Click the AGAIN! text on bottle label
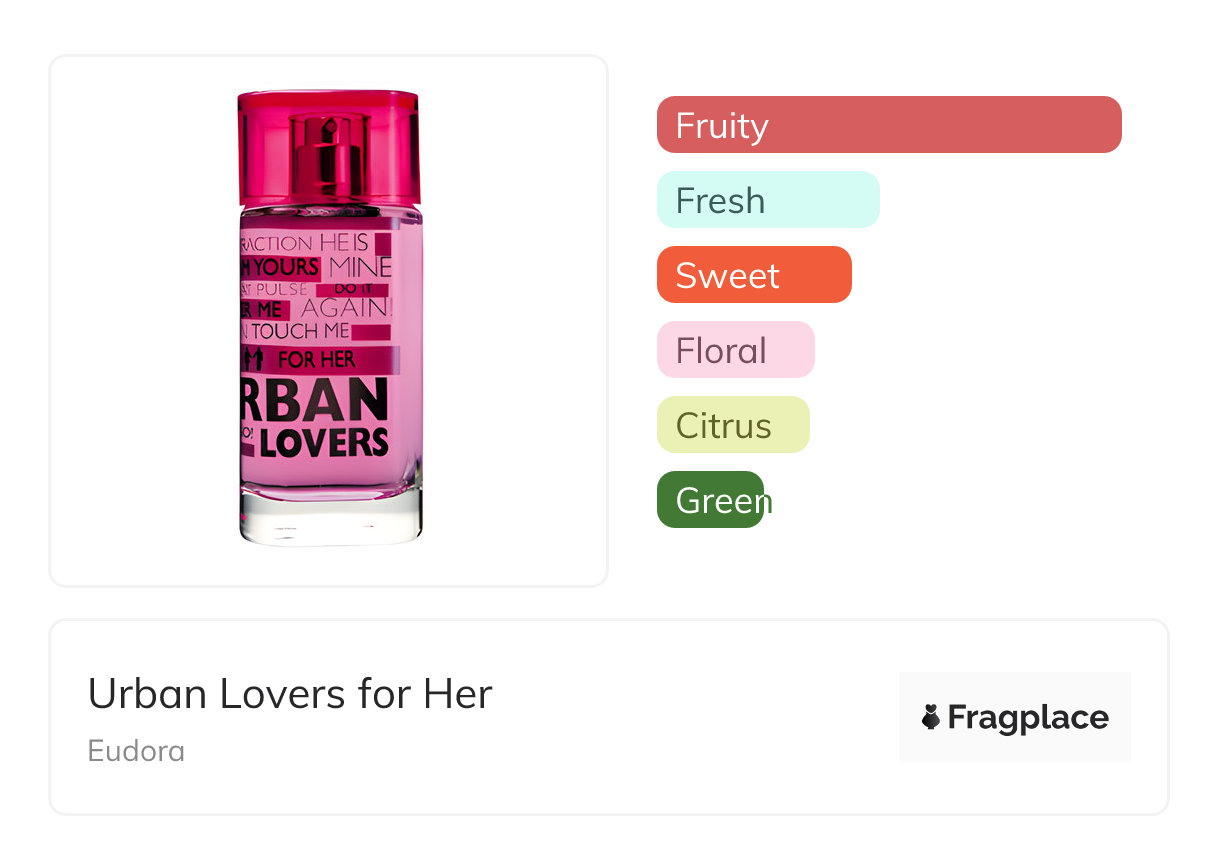1218x864 pixels. [346, 308]
